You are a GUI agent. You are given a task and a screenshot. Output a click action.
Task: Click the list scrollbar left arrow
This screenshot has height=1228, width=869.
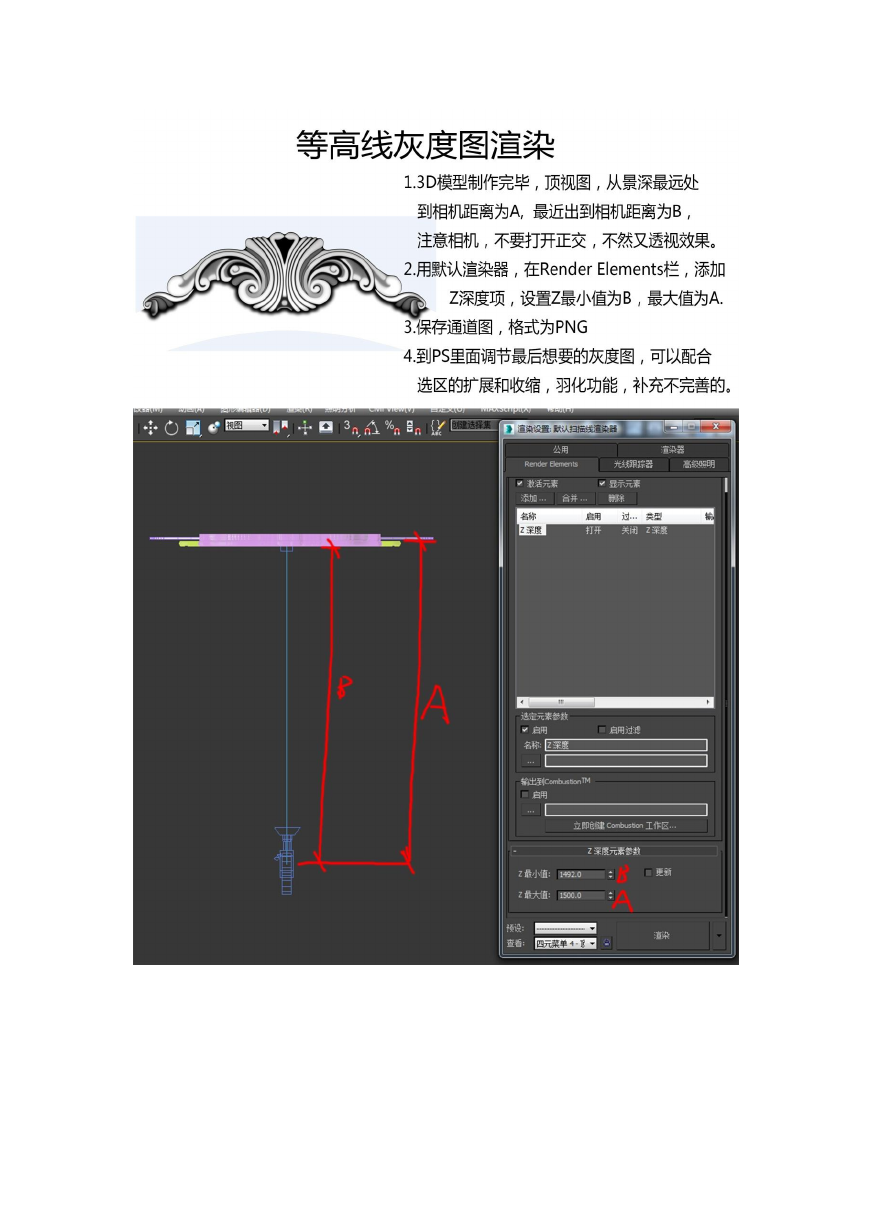(521, 702)
